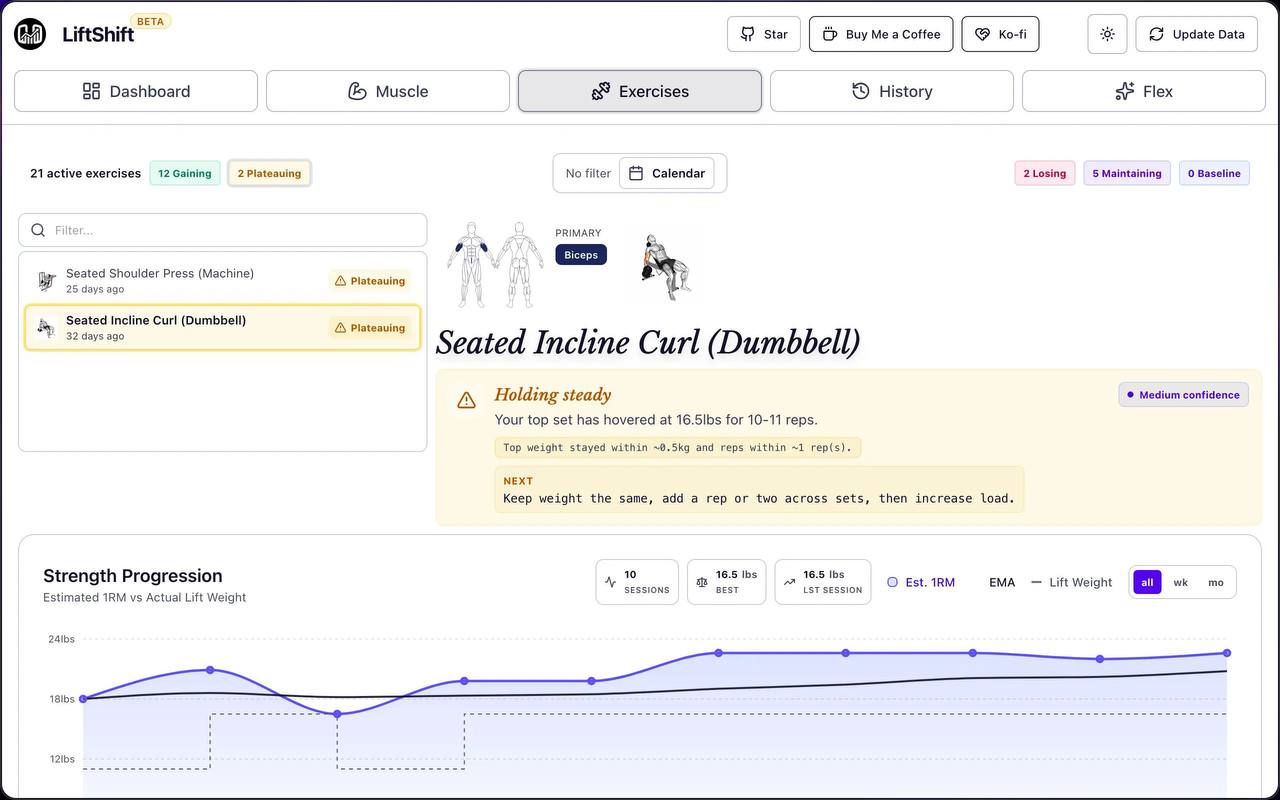Open the Ko-fi support link

pos(1000,34)
